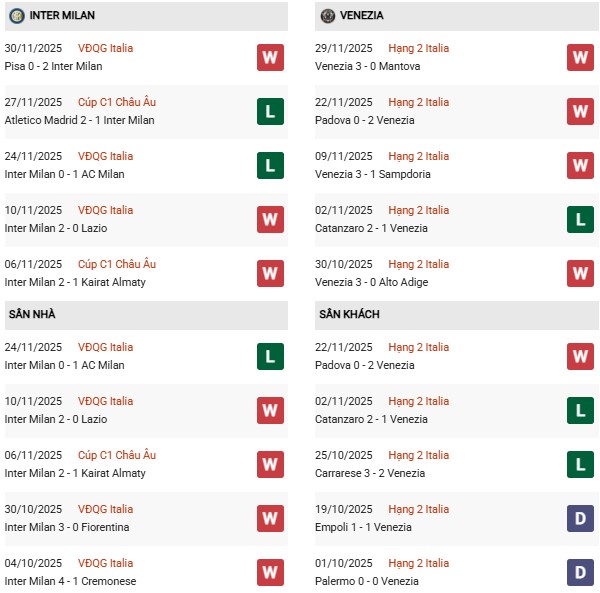The image size is (600, 593).
Task: Click the Venezia club logo
Action: [327, 16]
